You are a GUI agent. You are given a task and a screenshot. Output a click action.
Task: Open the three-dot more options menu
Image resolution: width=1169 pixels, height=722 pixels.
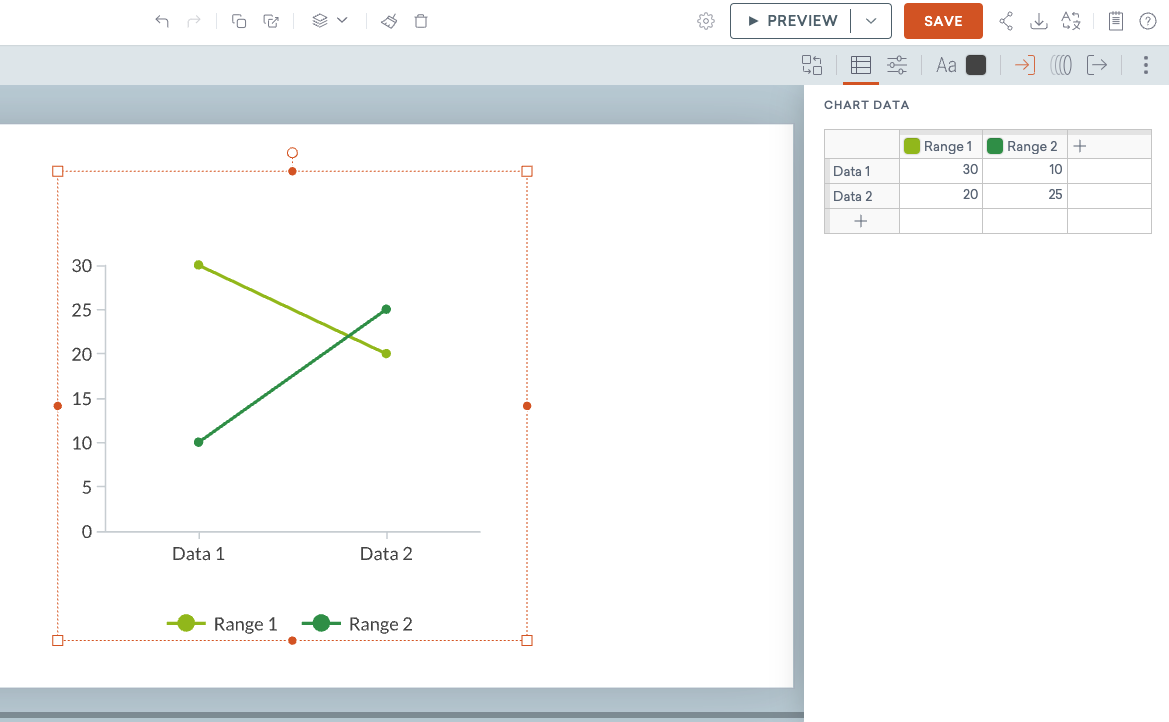coord(1145,65)
